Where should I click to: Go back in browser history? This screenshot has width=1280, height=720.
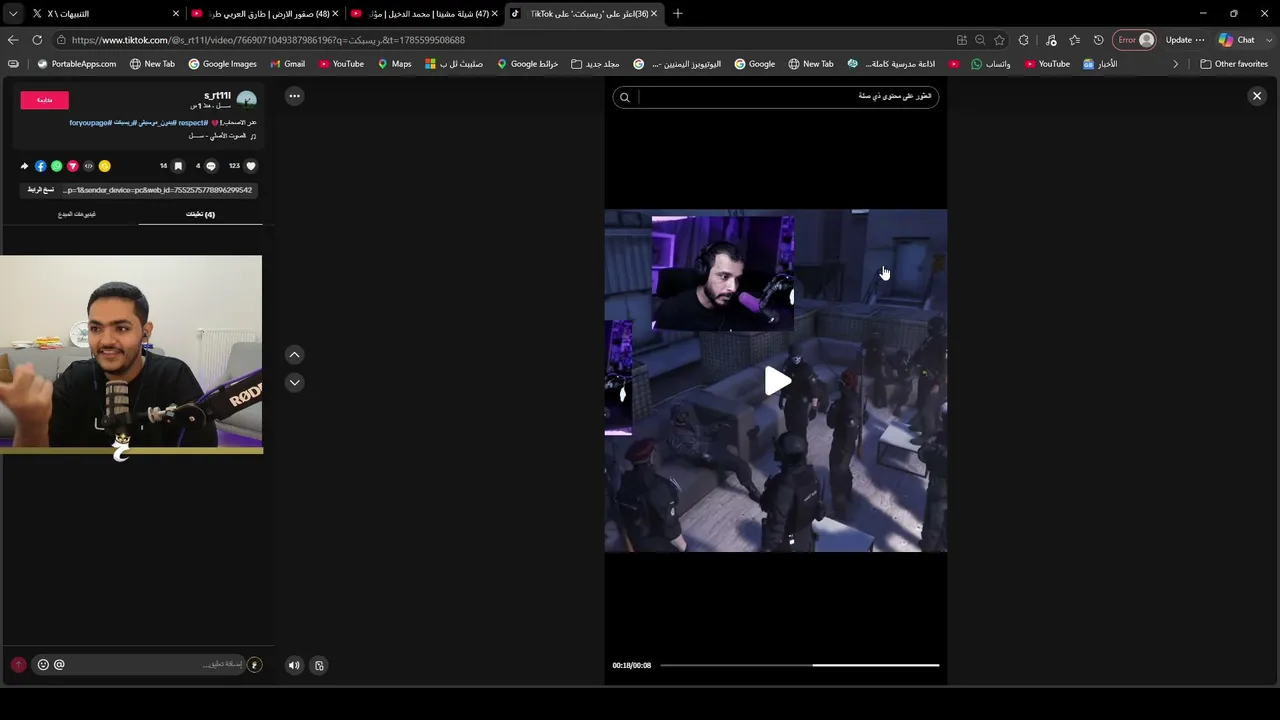point(13,40)
